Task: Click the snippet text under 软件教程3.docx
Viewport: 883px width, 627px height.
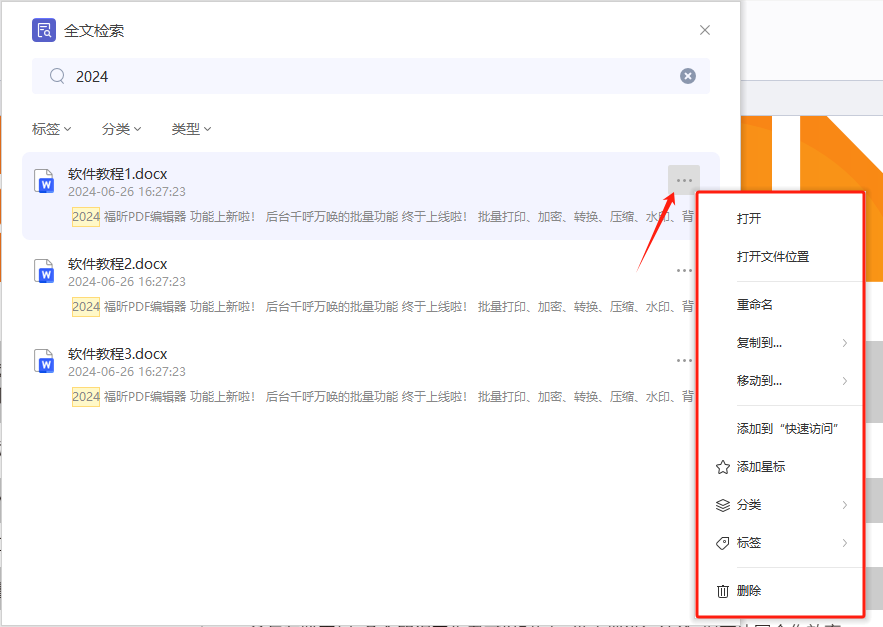Action: tap(383, 397)
